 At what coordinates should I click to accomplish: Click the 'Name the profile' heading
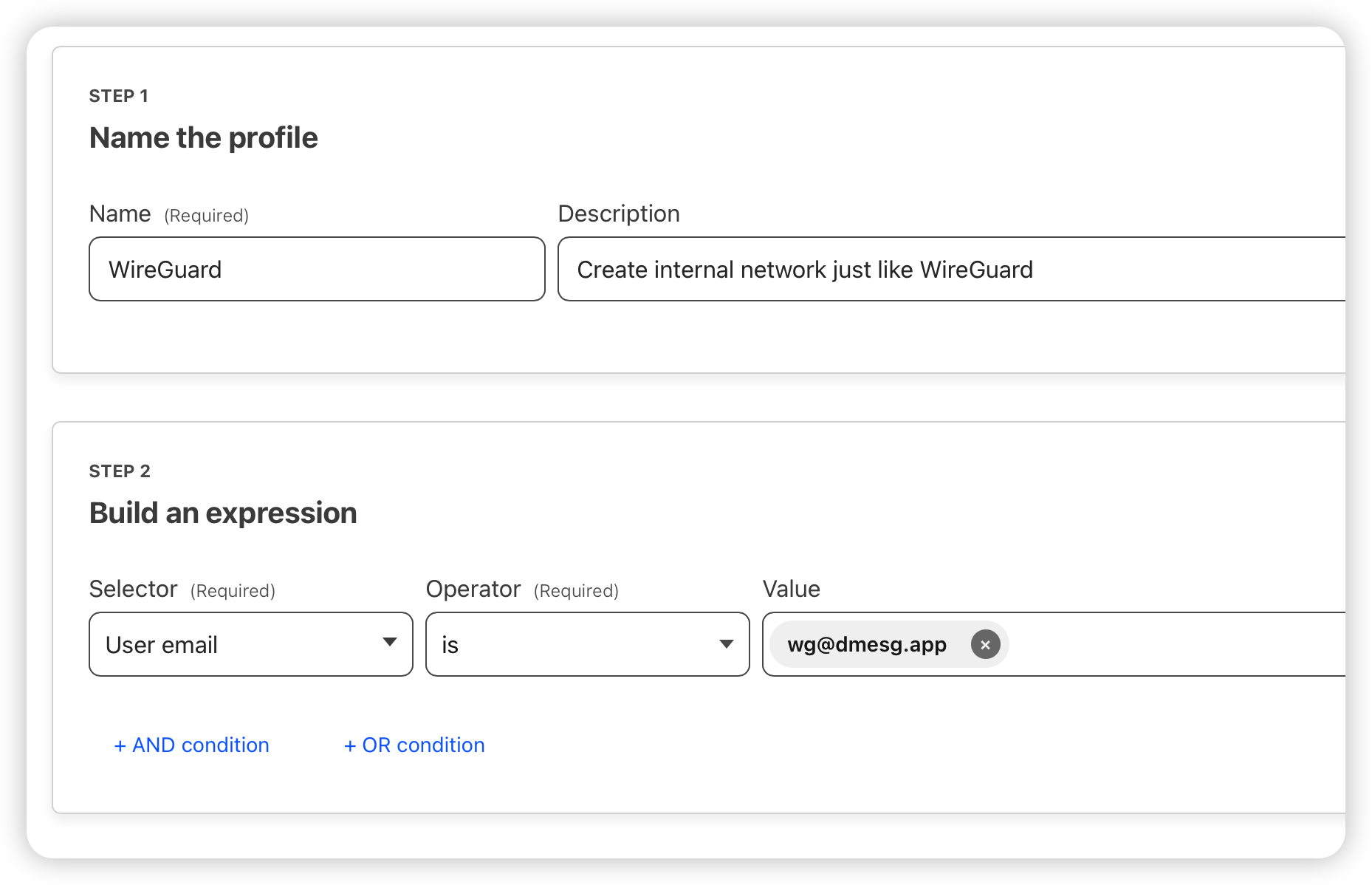point(204,137)
